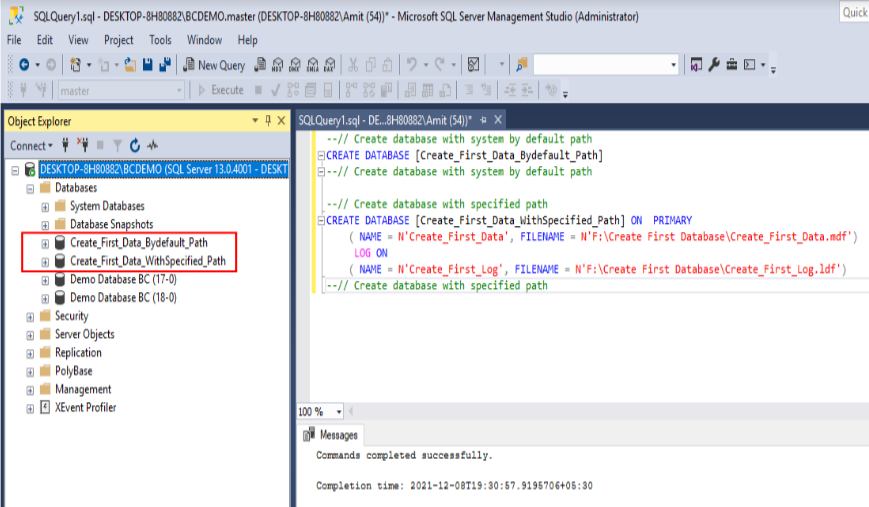Image resolution: width=869 pixels, height=507 pixels.
Task: Refresh Object Explorer with the circular arrow
Action: (x=135, y=145)
